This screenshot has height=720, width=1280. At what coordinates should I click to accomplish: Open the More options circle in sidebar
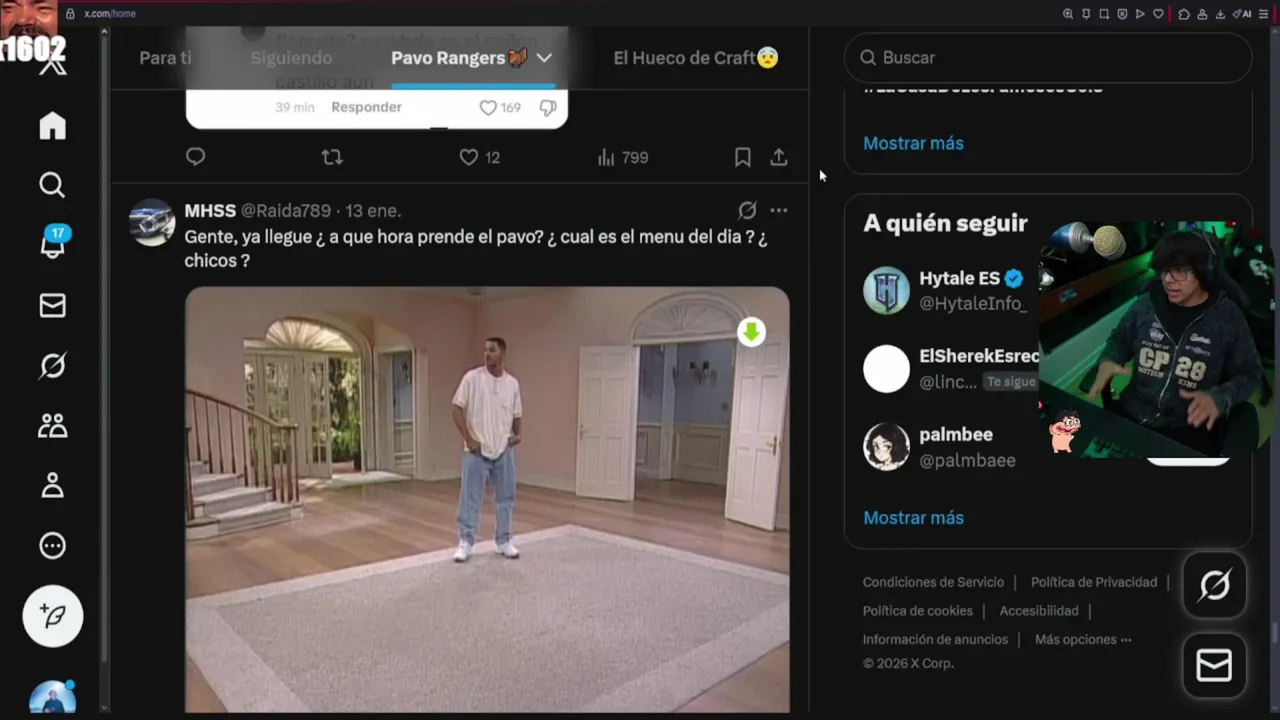pos(52,546)
